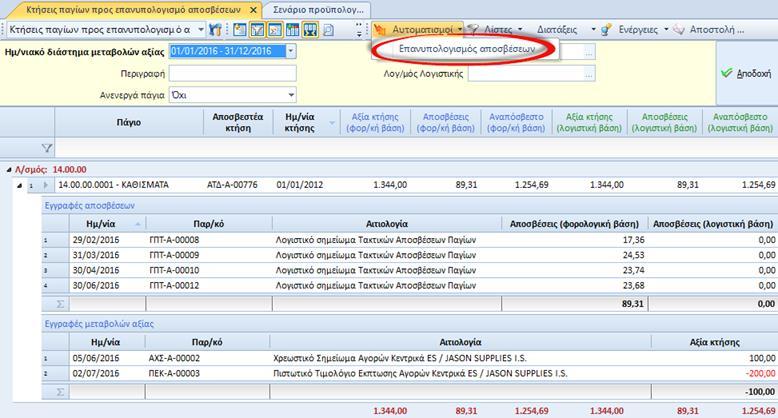This screenshot has width=778, height=418.
Task: Click depreciation amount 24,53
Action: point(634,255)
